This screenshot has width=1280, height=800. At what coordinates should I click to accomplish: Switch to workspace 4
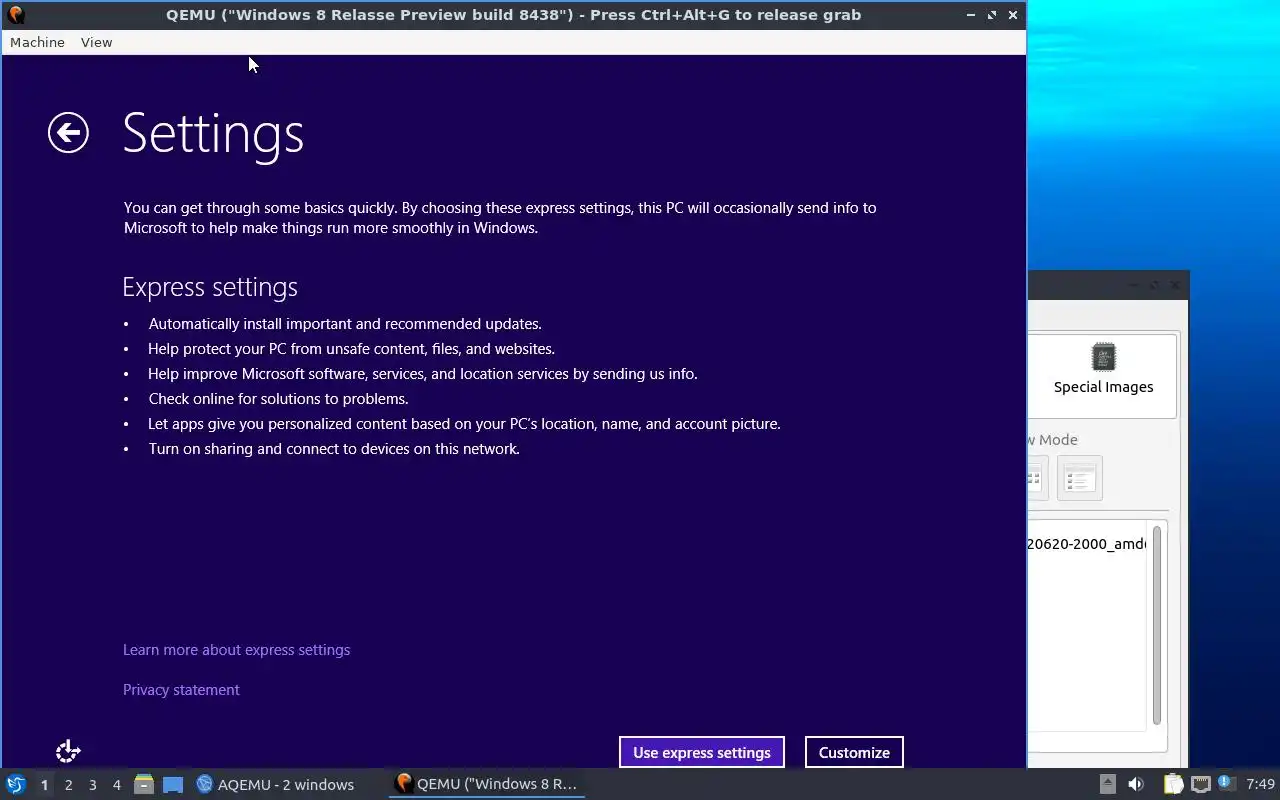[x=116, y=785]
